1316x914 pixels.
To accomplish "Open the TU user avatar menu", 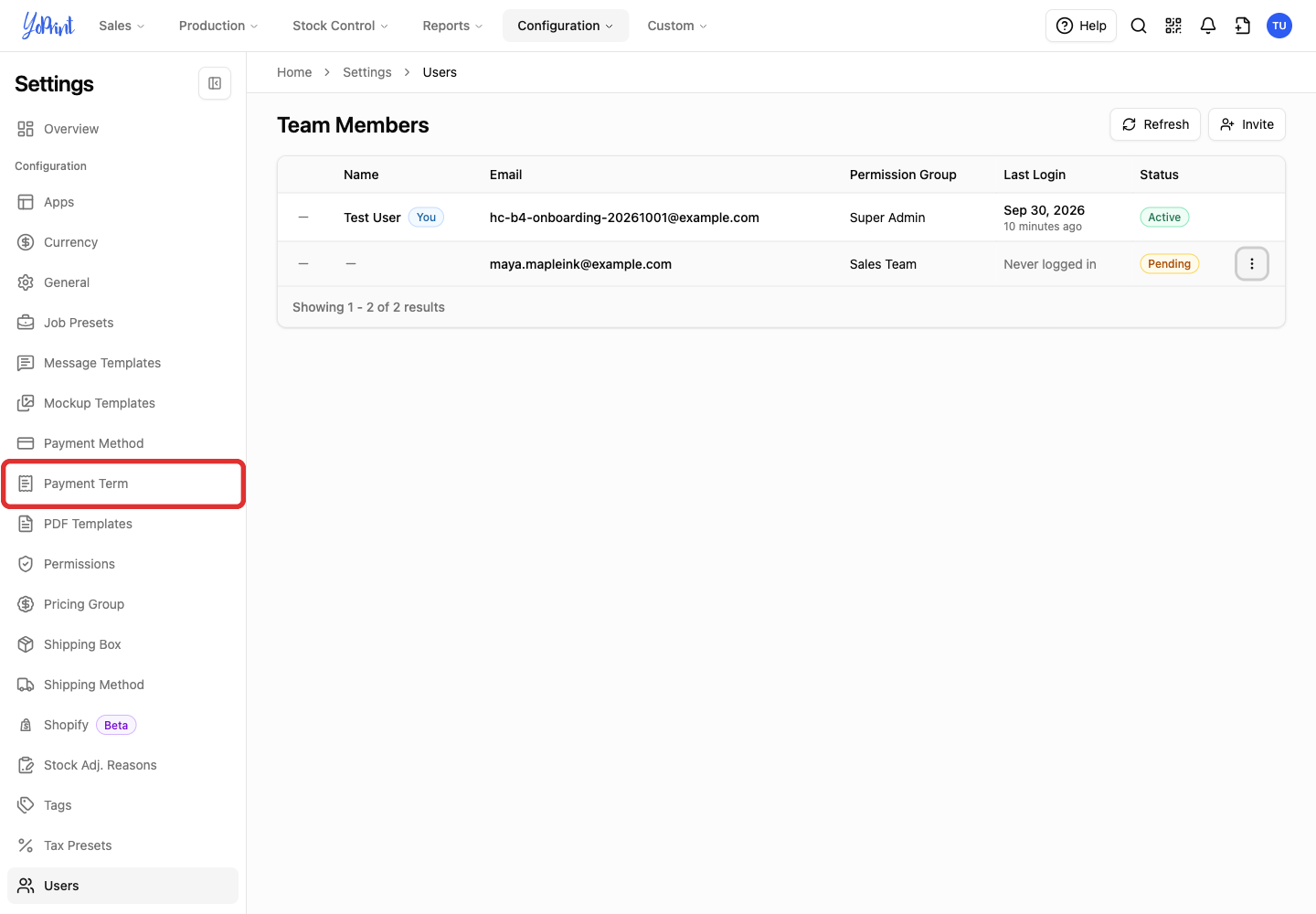I will tap(1279, 26).
